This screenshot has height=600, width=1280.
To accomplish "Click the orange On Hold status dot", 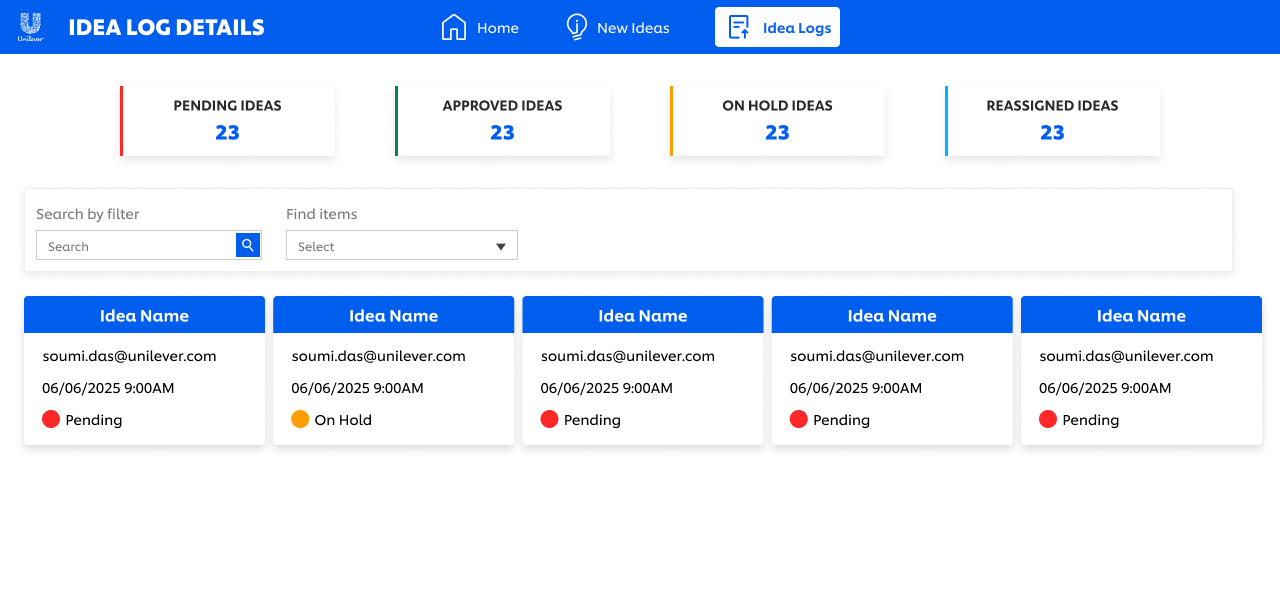I will point(300,419).
